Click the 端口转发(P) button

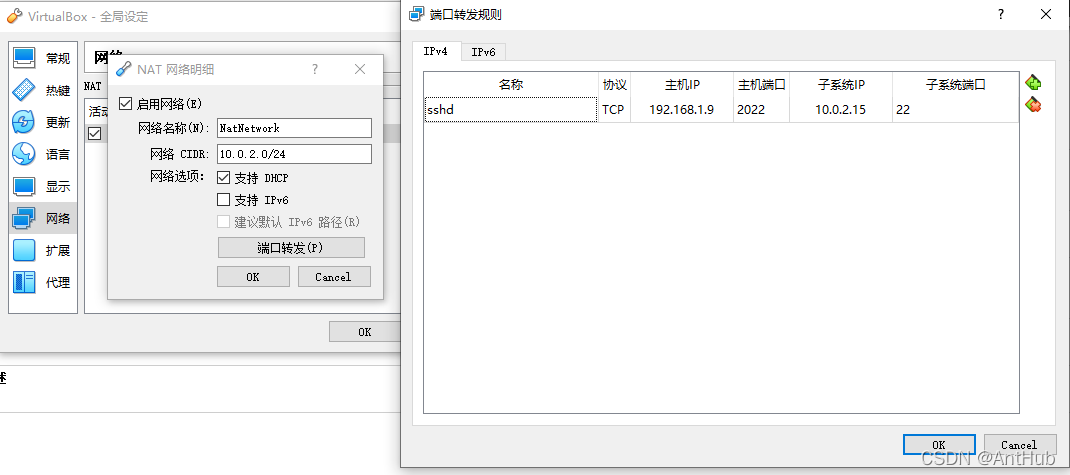tap(291, 248)
